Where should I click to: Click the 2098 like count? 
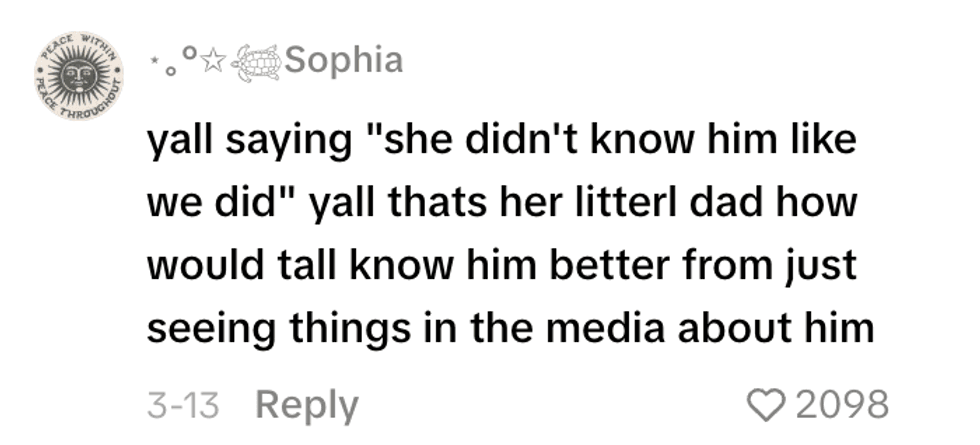[843, 405]
